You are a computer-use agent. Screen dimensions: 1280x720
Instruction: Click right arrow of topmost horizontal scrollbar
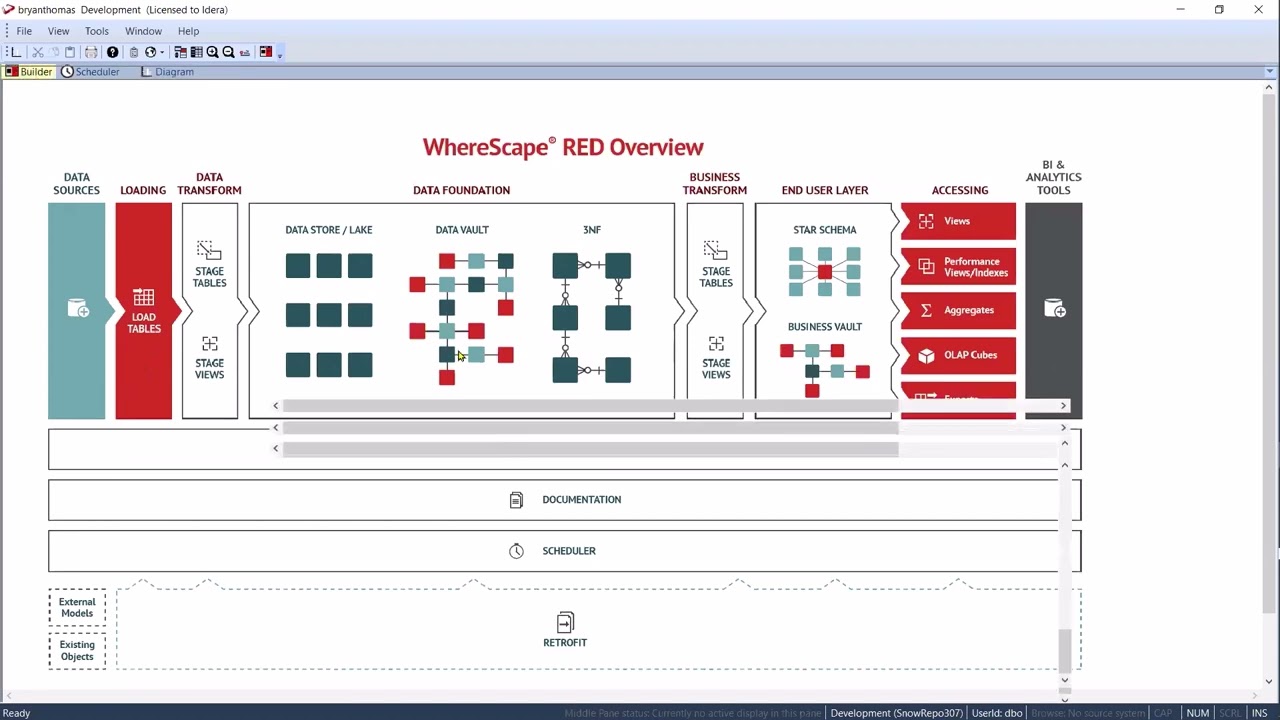pos(1063,406)
